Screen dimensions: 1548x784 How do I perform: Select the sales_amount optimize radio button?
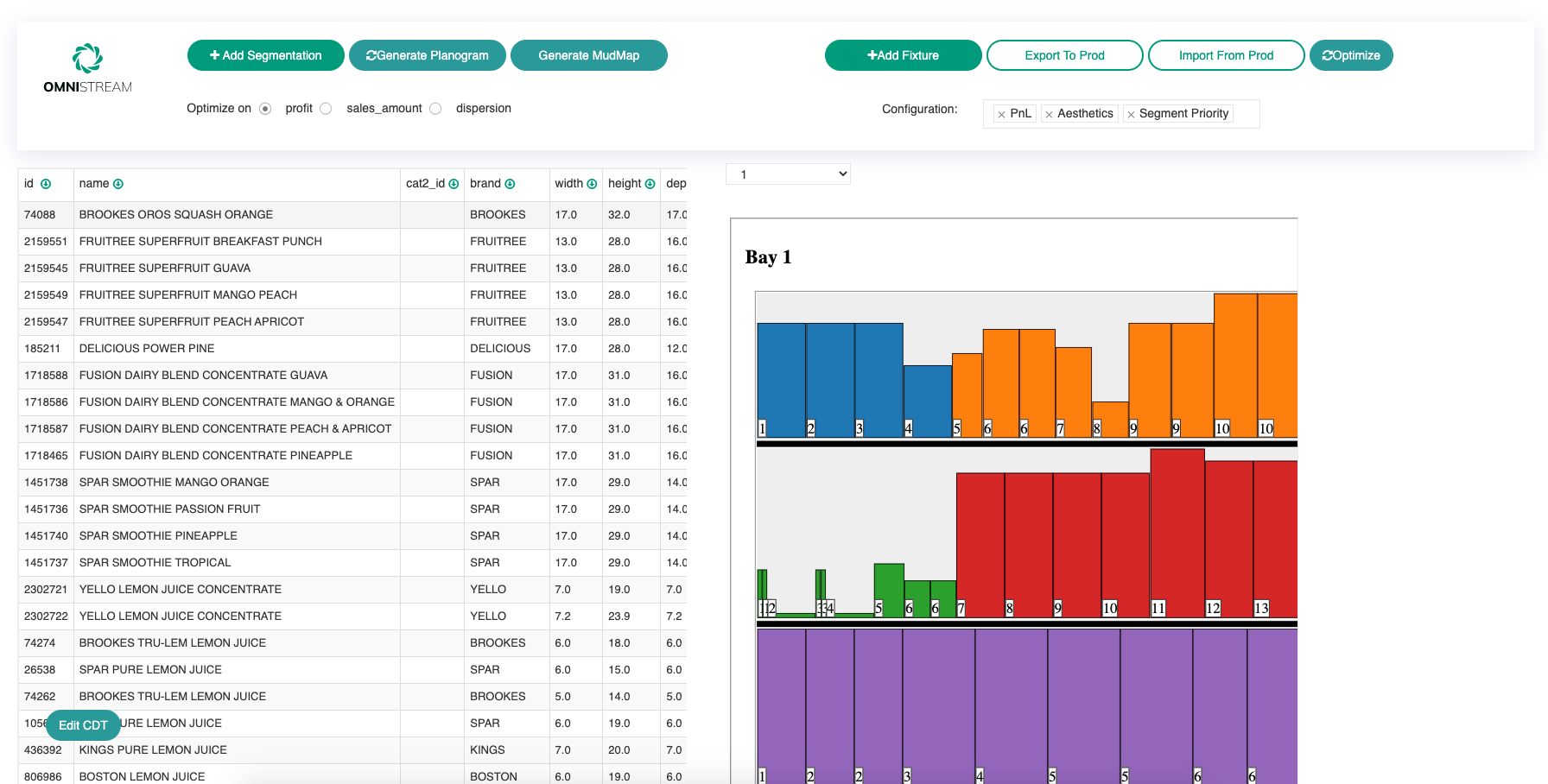(326, 109)
